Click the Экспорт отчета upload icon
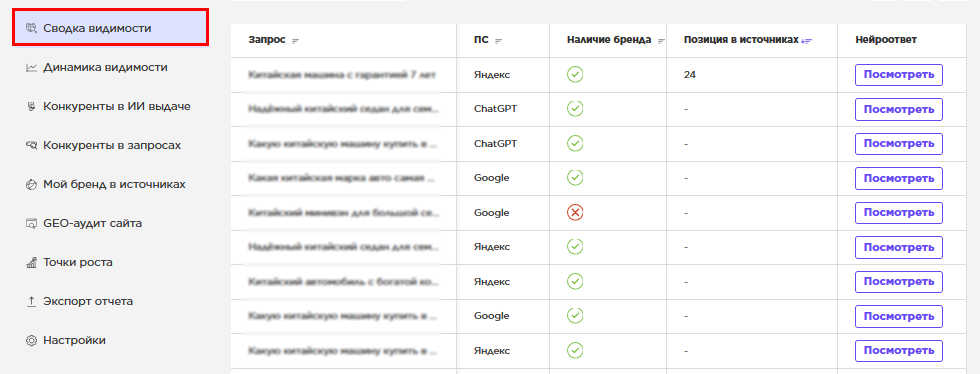Viewport: 980px width, 374px height. tap(31, 301)
